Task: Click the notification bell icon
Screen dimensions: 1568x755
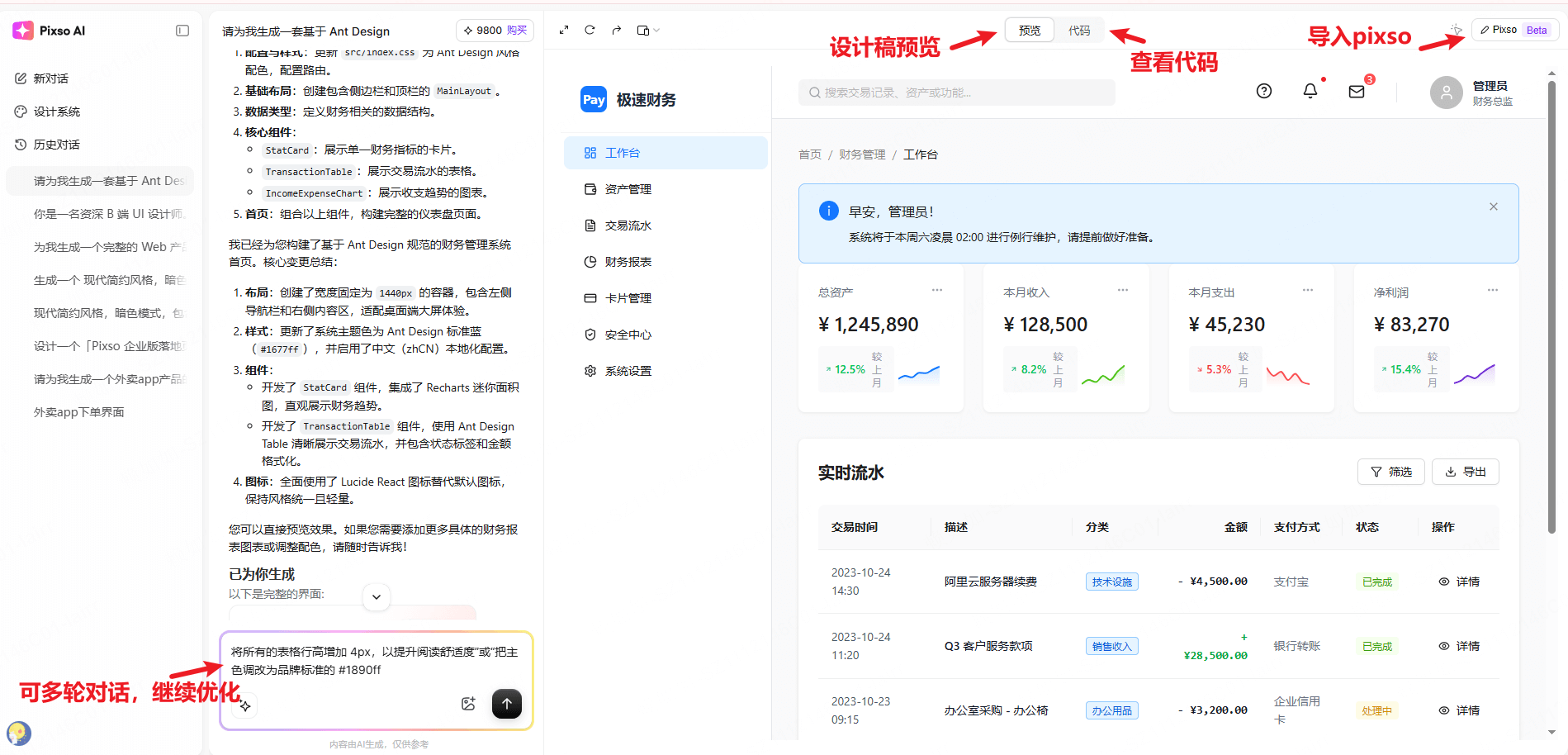Action: pyautogui.click(x=1310, y=91)
